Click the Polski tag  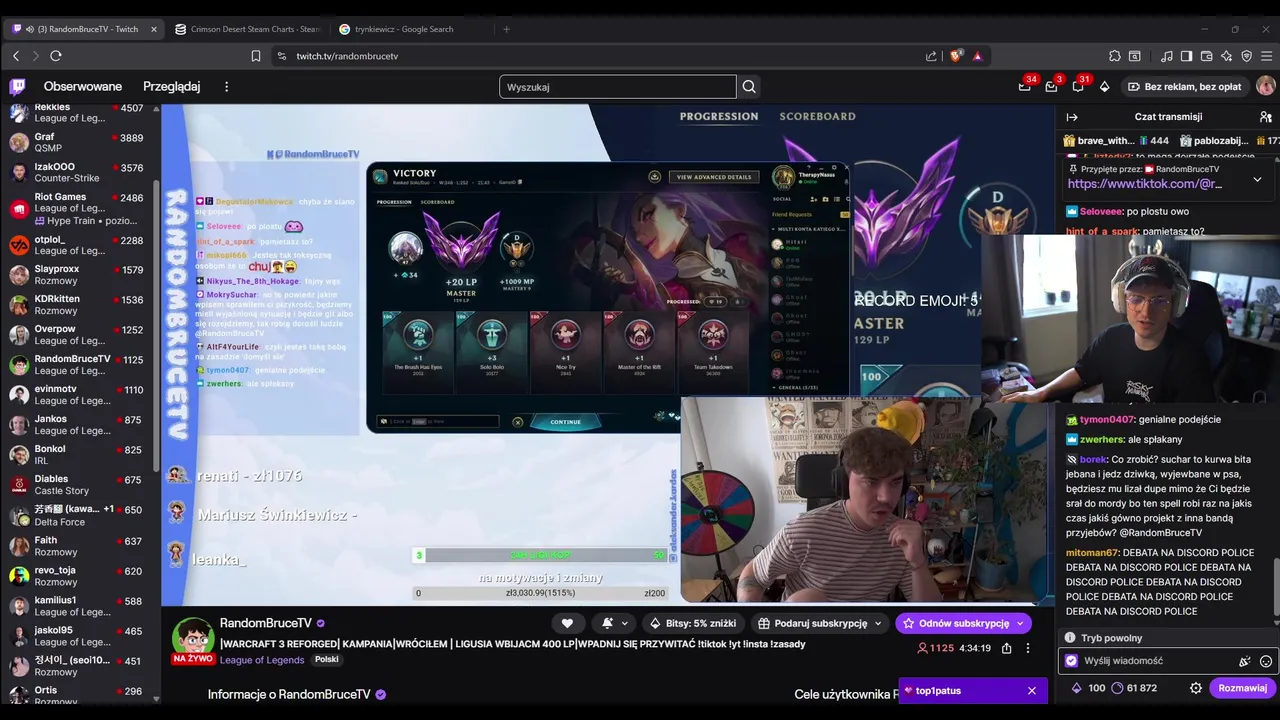coord(327,660)
